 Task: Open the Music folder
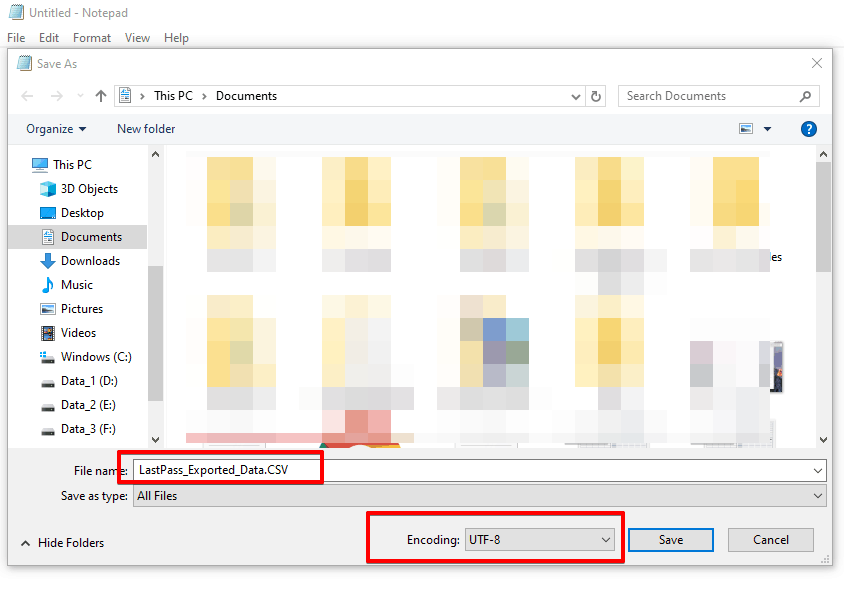67,285
